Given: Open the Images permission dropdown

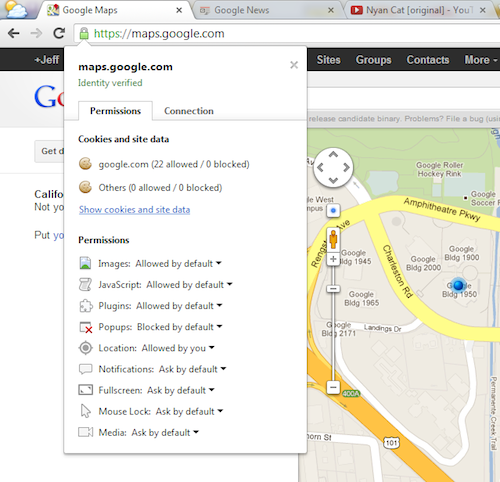Looking at the screenshot, I should [178, 264].
